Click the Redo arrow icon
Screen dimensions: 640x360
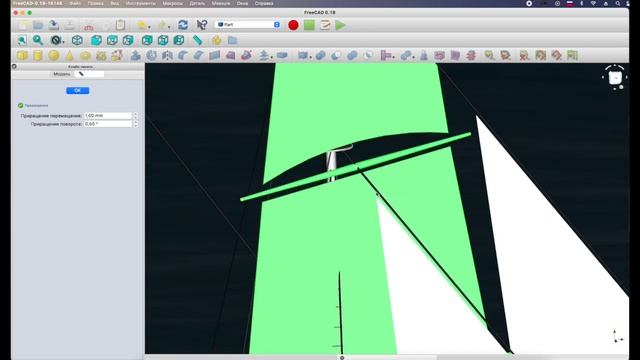(162, 25)
